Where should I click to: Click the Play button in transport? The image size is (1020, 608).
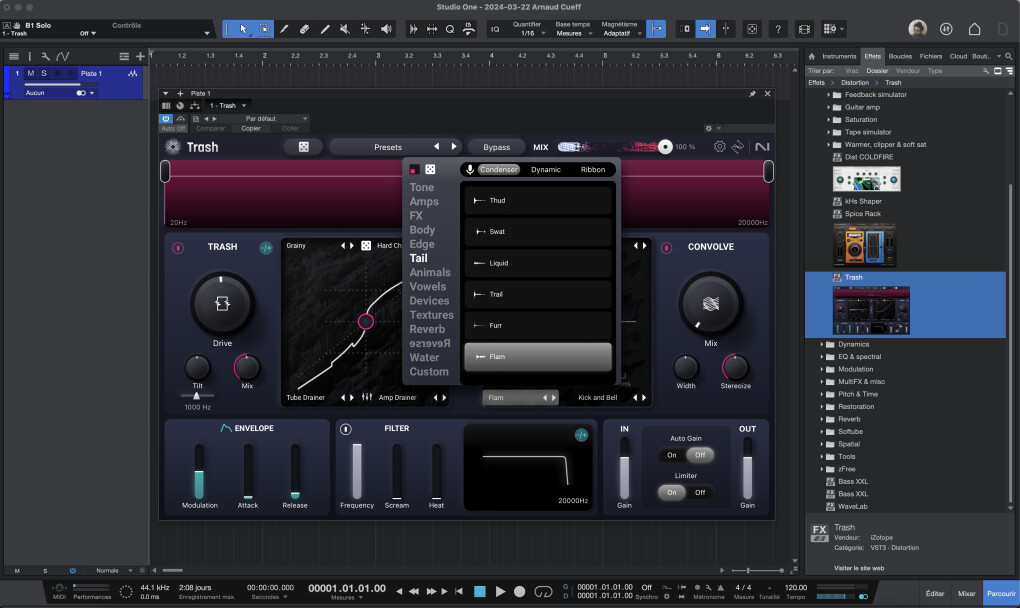pyautogui.click(x=501, y=591)
